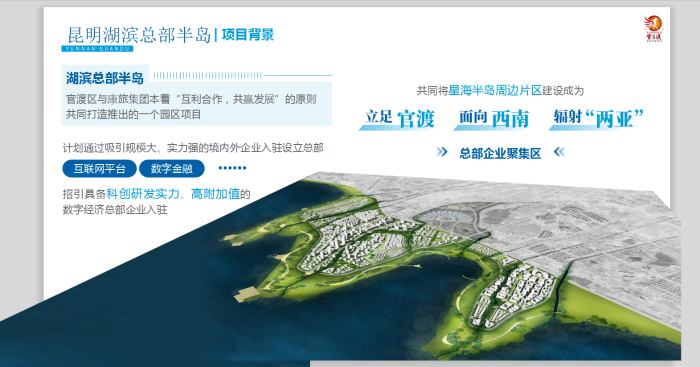This screenshot has height=367, width=700.
Task: Click the YUNNAN·GUANDU blue label
Action: tap(97, 49)
